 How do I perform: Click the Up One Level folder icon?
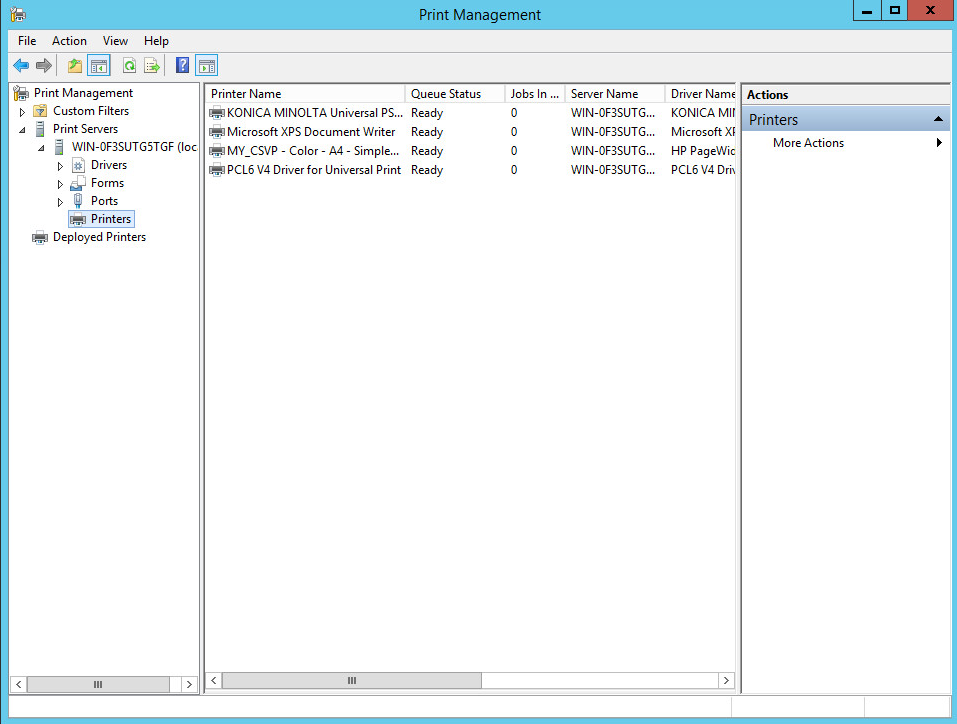pyautogui.click(x=74, y=65)
